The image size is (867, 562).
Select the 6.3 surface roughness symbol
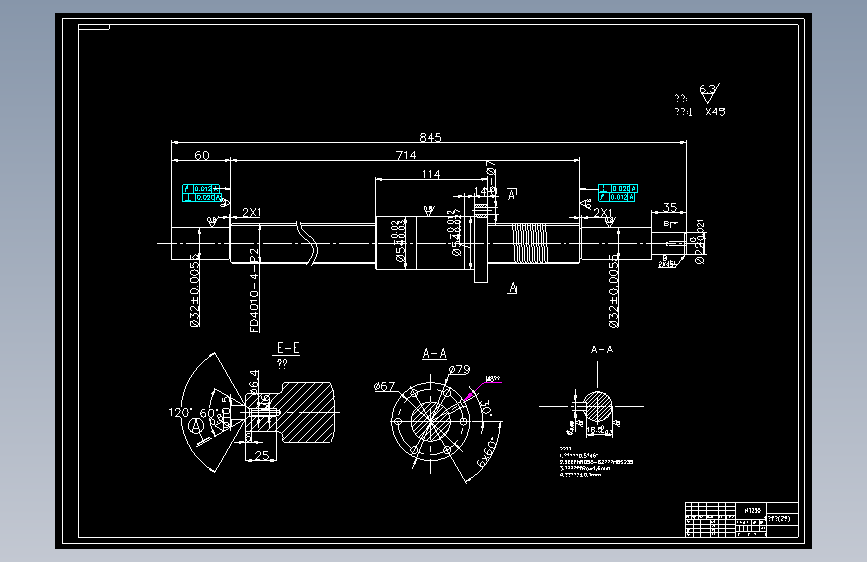709,93
